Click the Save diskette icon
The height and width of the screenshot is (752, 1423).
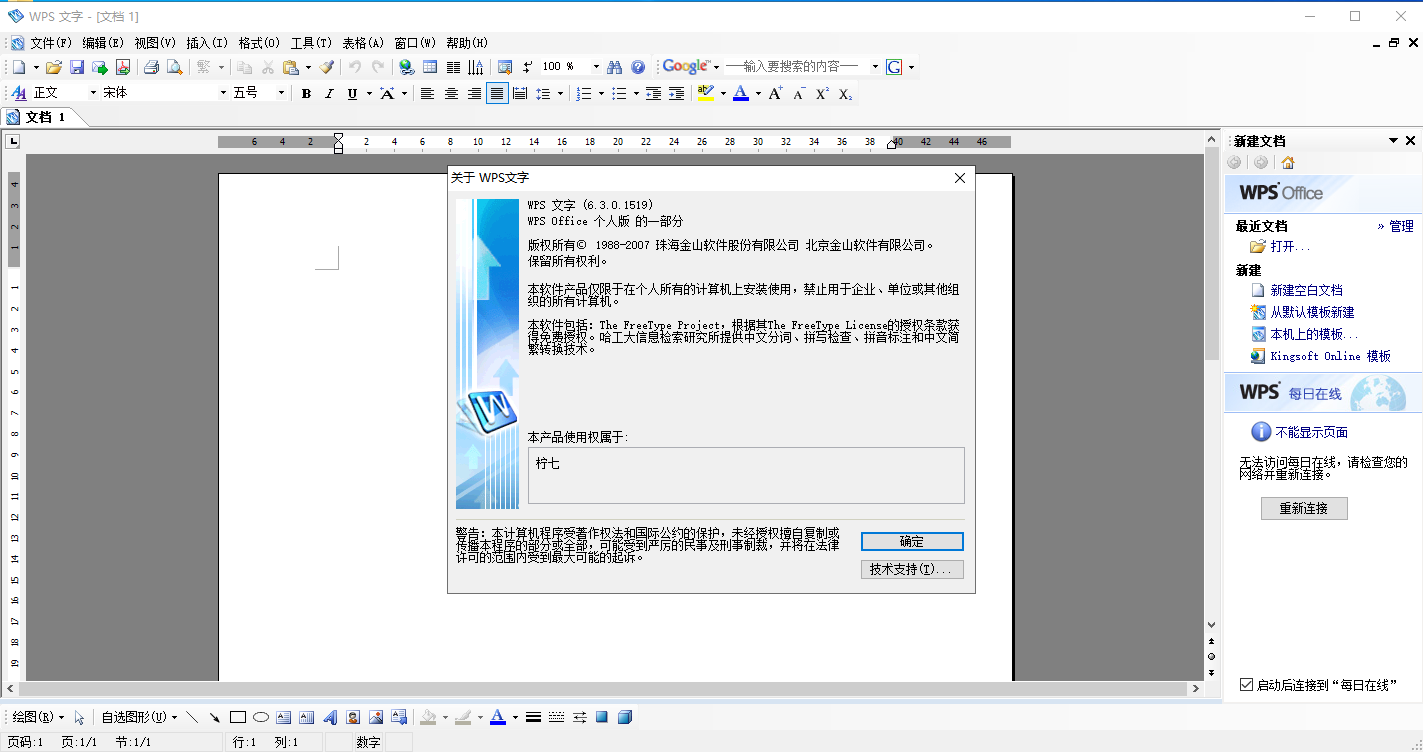76,67
